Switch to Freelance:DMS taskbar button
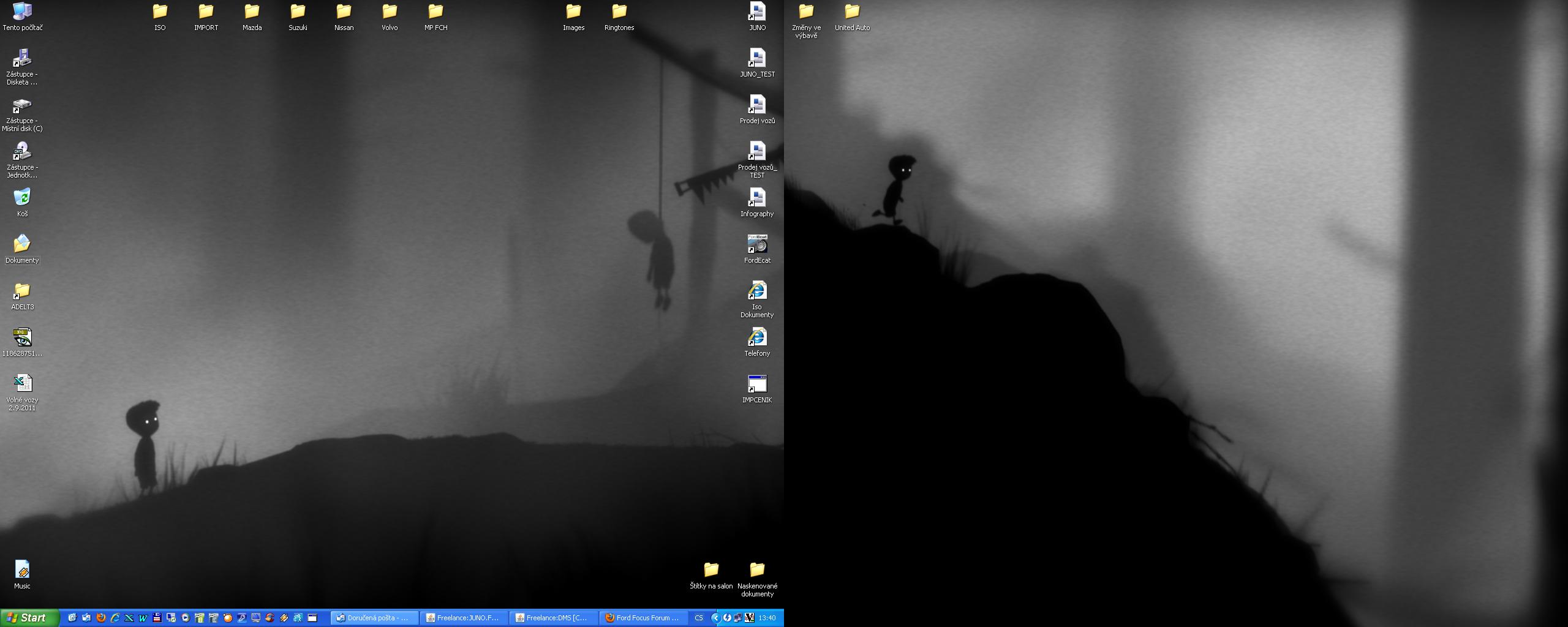This screenshot has height=627, width=1568. [x=553, y=618]
